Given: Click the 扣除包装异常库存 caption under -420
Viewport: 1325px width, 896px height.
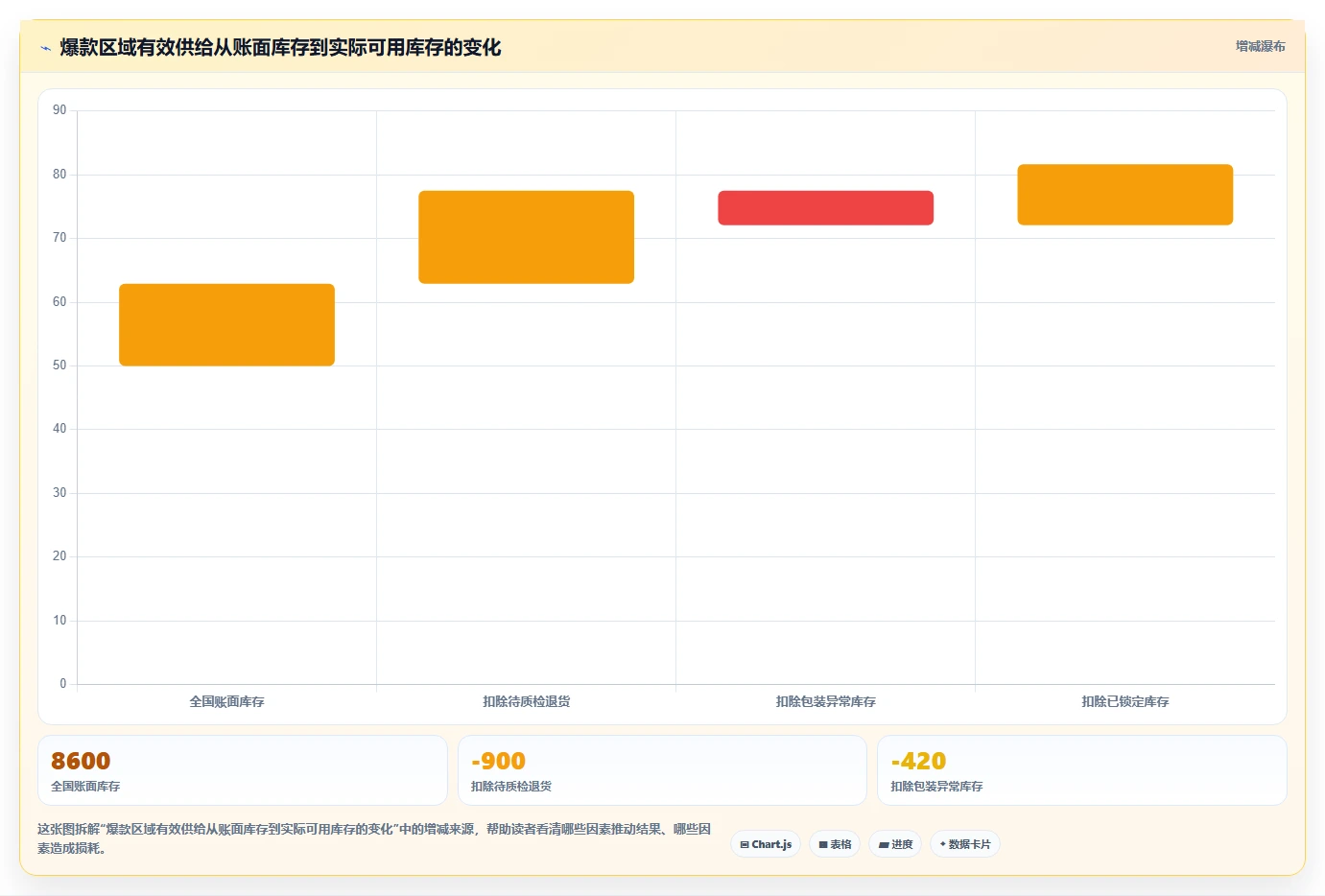Looking at the screenshot, I should [x=936, y=786].
